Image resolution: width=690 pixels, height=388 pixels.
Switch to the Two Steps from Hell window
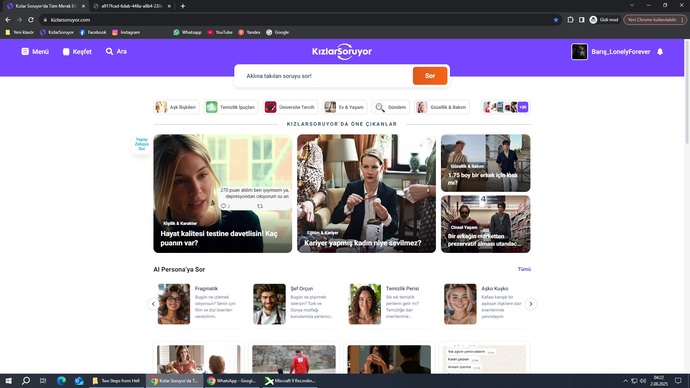pyautogui.click(x=116, y=381)
